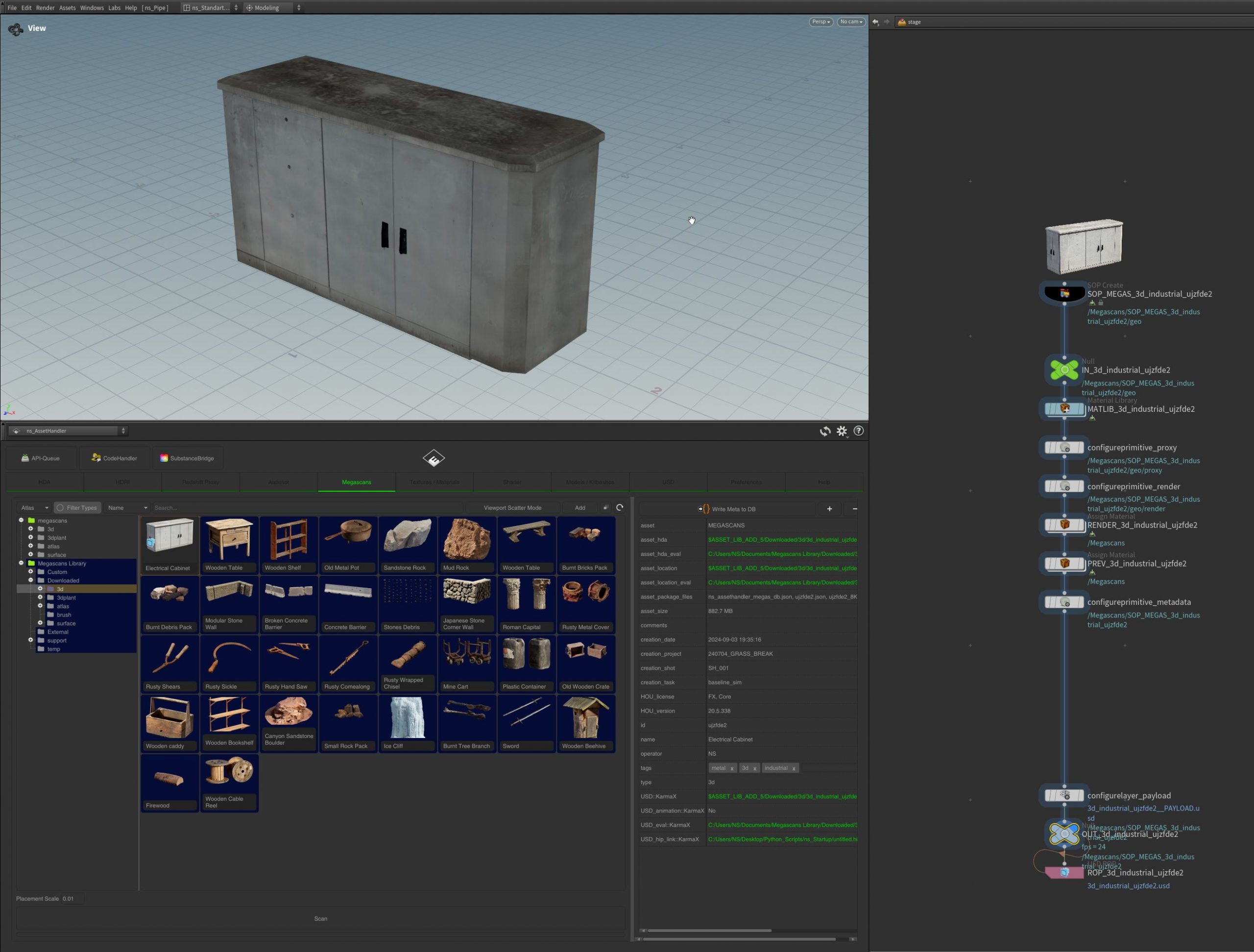This screenshot has height=952, width=1254.
Task: Click the help question mark icon
Action: pyautogui.click(x=858, y=430)
